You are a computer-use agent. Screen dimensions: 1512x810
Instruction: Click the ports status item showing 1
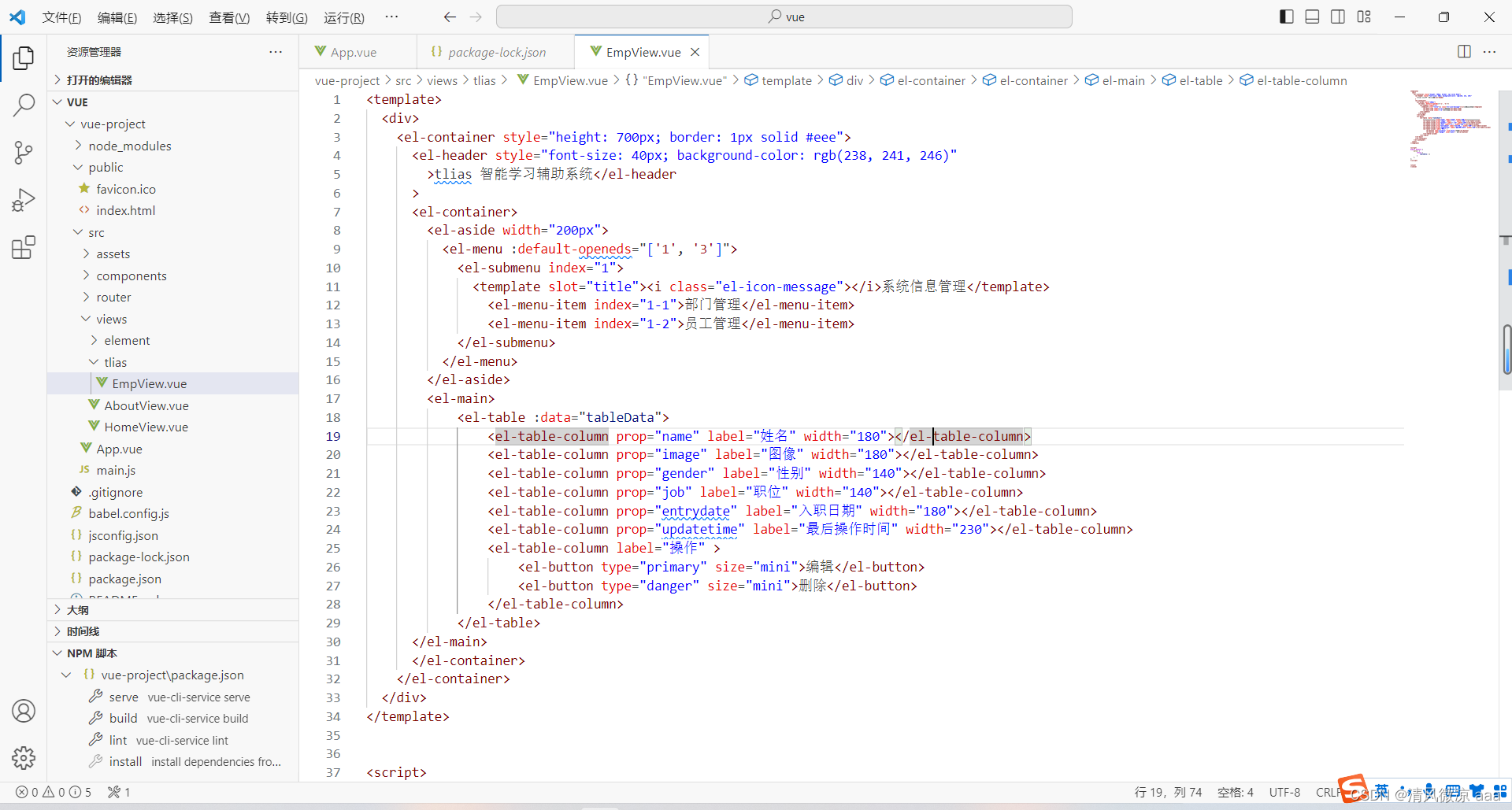[119, 792]
